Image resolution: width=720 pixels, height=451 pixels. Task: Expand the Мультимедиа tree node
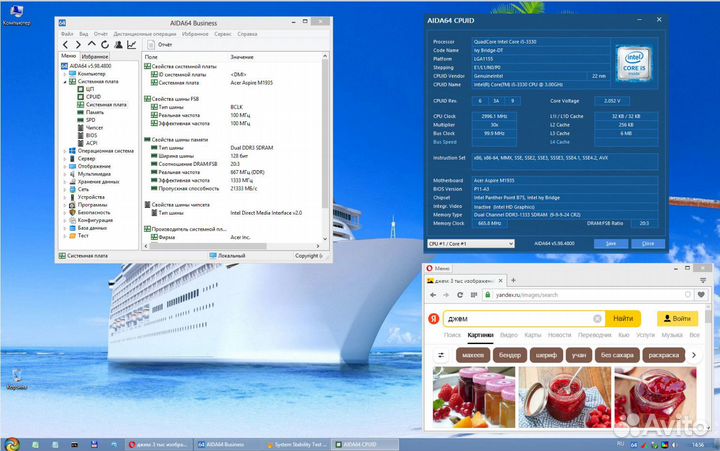(x=65, y=173)
